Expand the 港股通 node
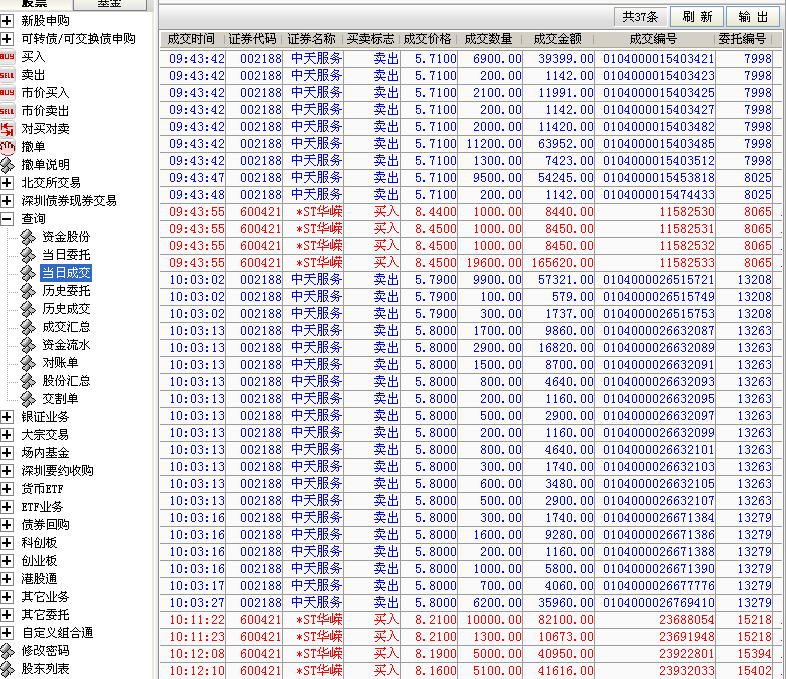 click(x=7, y=579)
